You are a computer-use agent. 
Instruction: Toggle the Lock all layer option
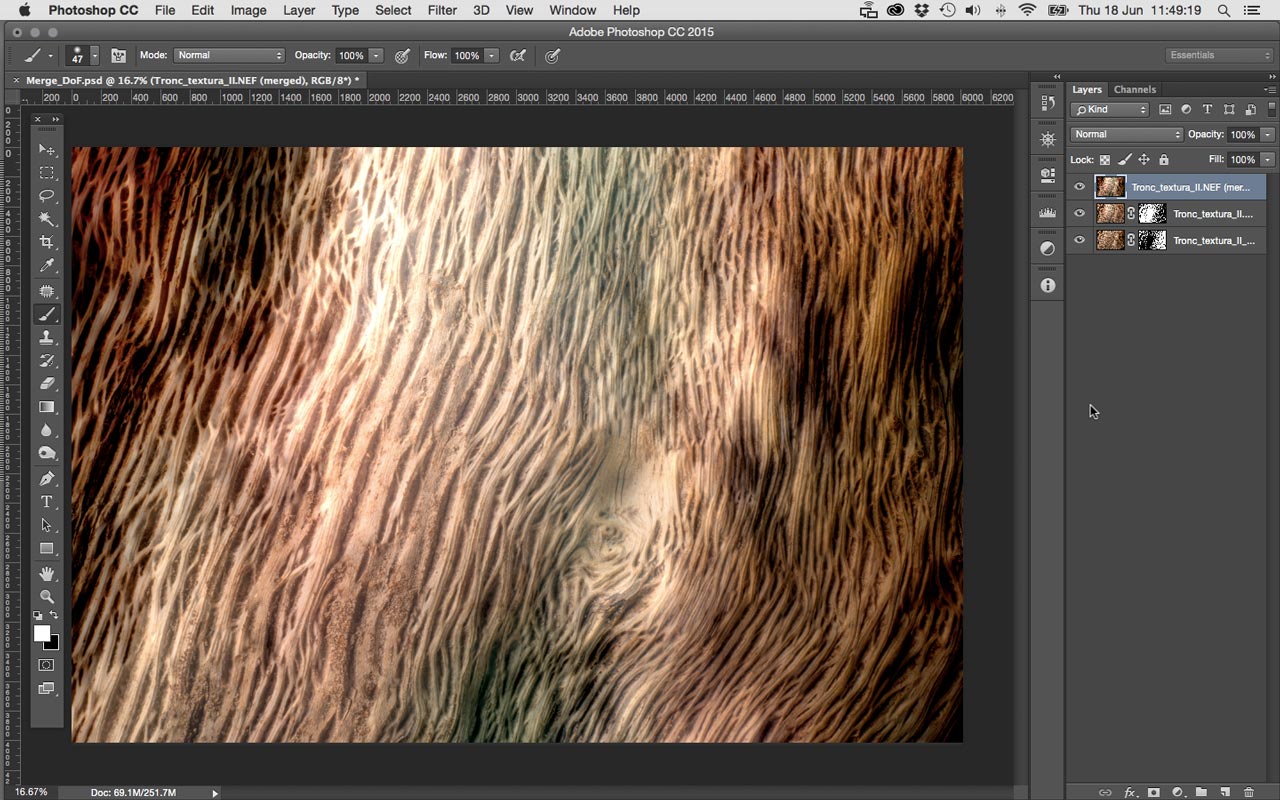click(x=1164, y=160)
